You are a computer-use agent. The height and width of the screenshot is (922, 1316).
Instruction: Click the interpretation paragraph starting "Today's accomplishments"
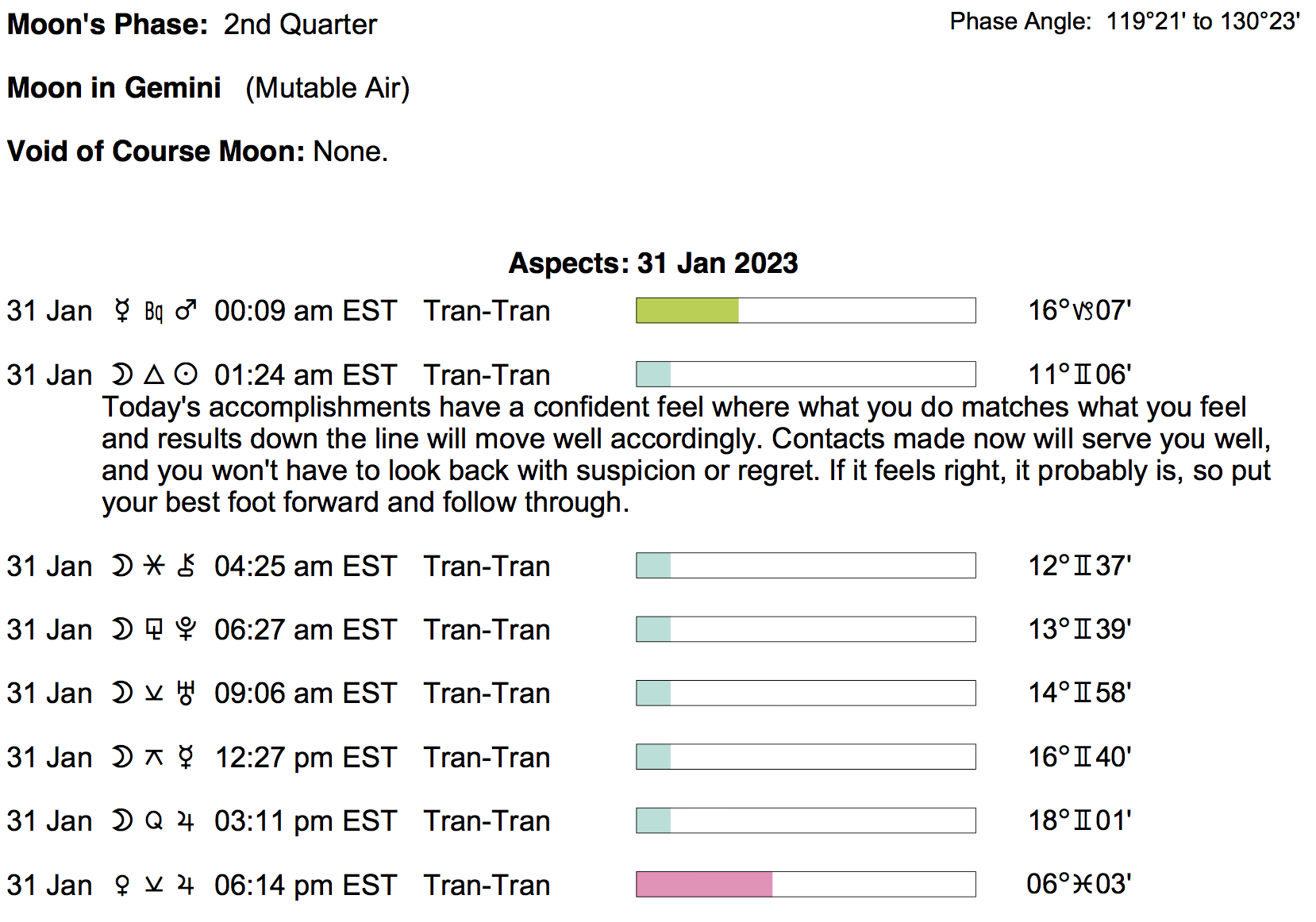pyautogui.click(x=686, y=454)
